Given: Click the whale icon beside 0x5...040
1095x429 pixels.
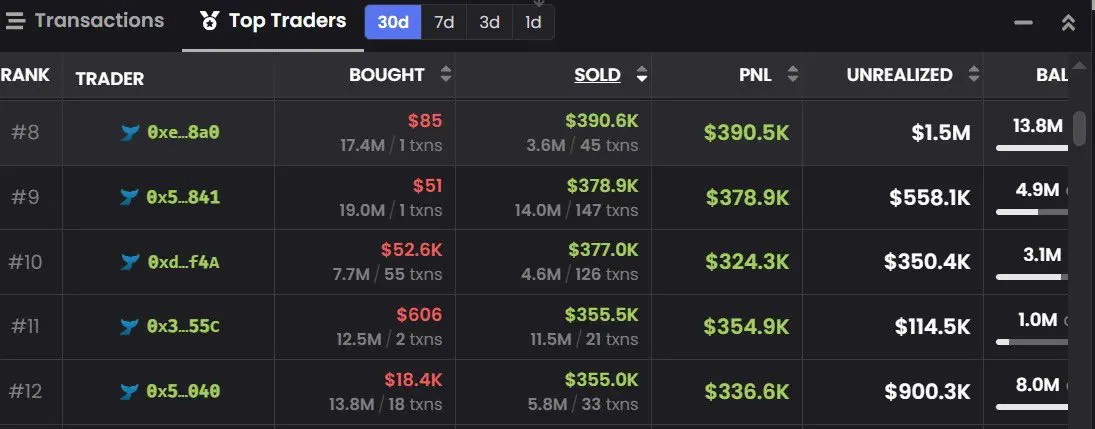Looking at the screenshot, I should pos(130,391).
